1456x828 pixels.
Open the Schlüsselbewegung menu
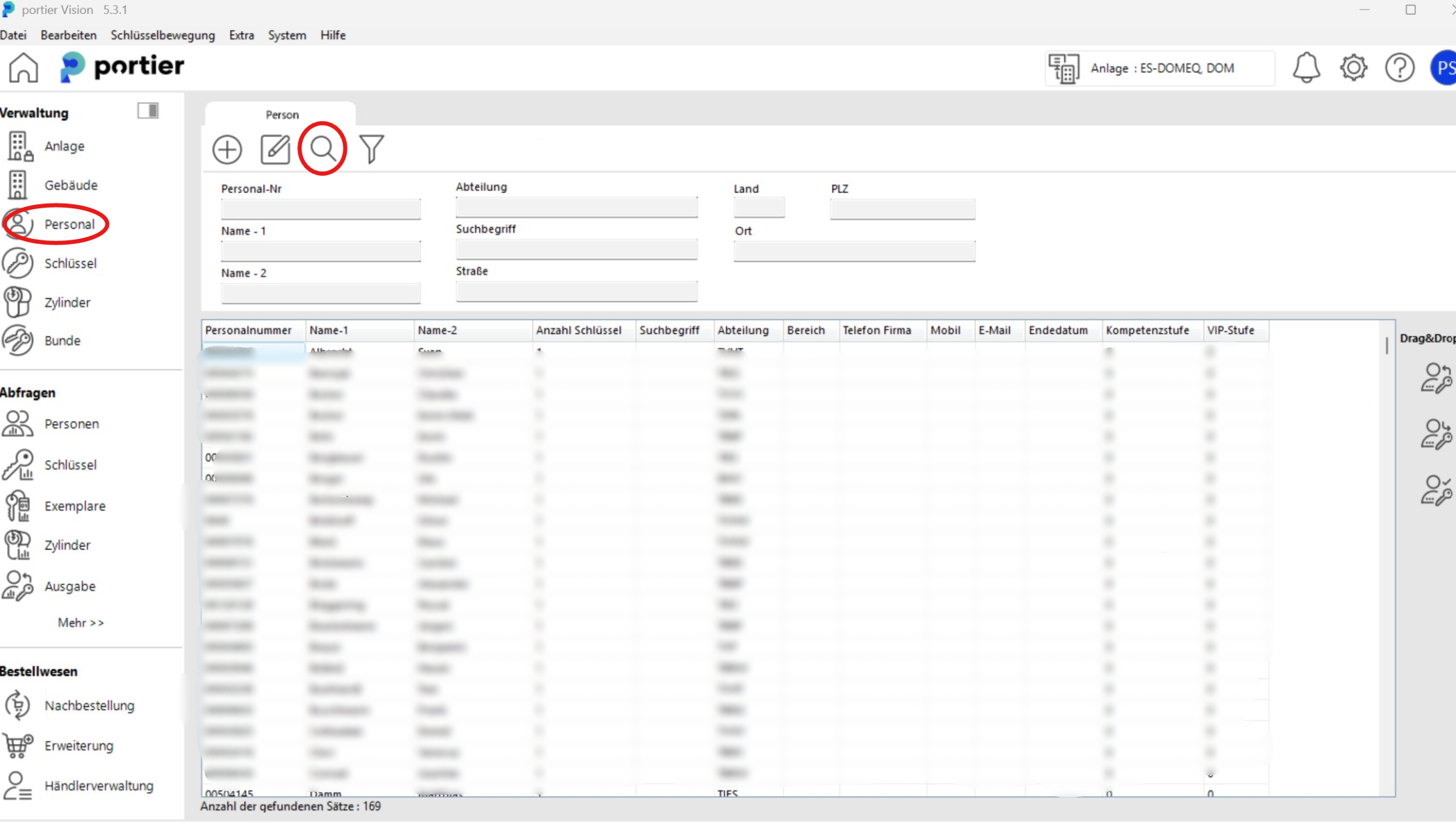coord(163,35)
